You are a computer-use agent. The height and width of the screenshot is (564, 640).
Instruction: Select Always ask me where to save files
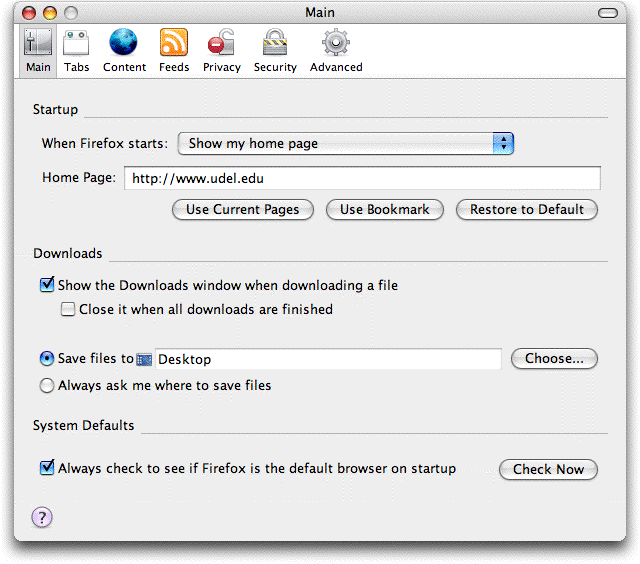[x=47, y=385]
